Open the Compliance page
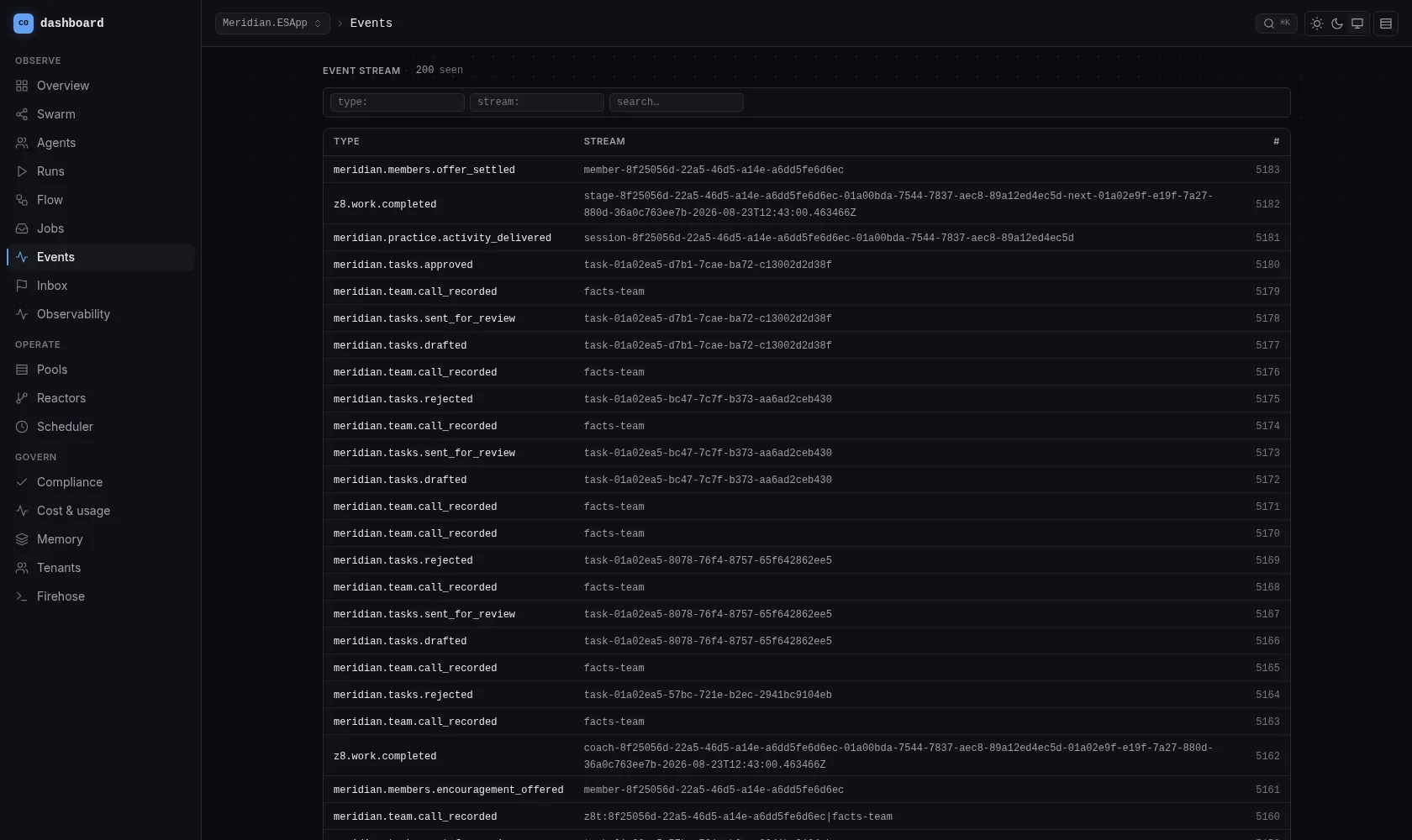1412x840 pixels. [101, 482]
